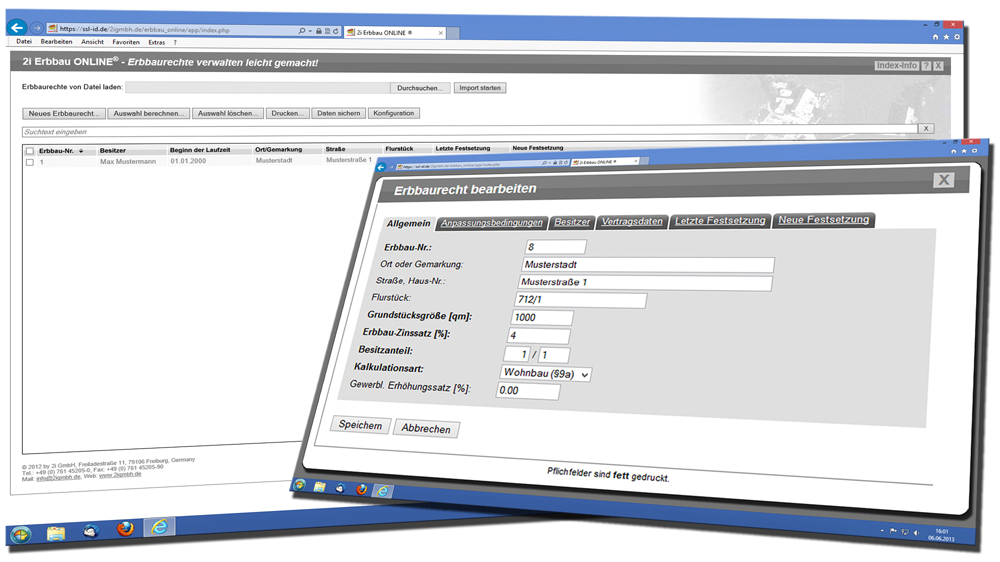Click the Neues Erbbaurecht... button

[63, 114]
